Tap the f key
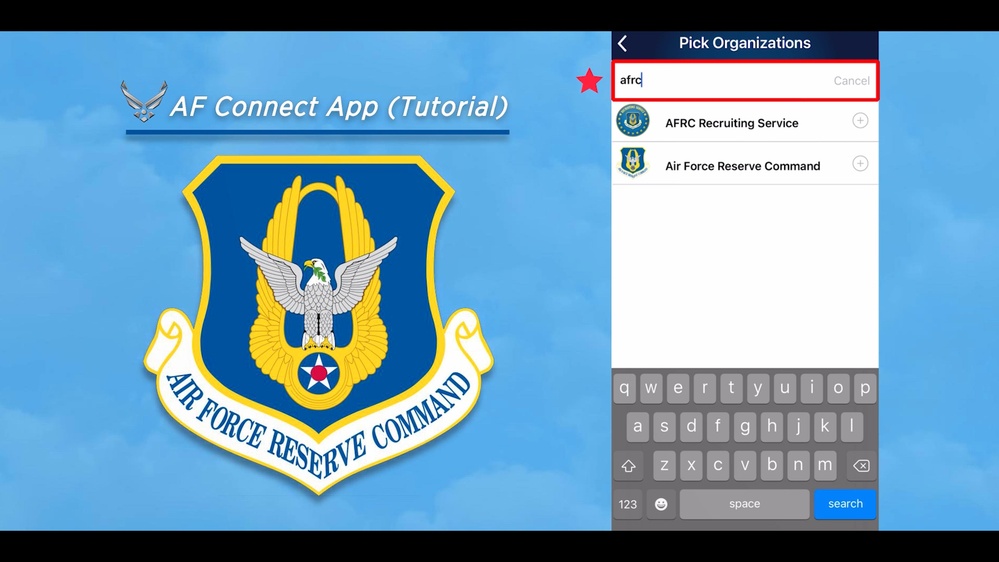The image size is (999, 562). coord(718,427)
